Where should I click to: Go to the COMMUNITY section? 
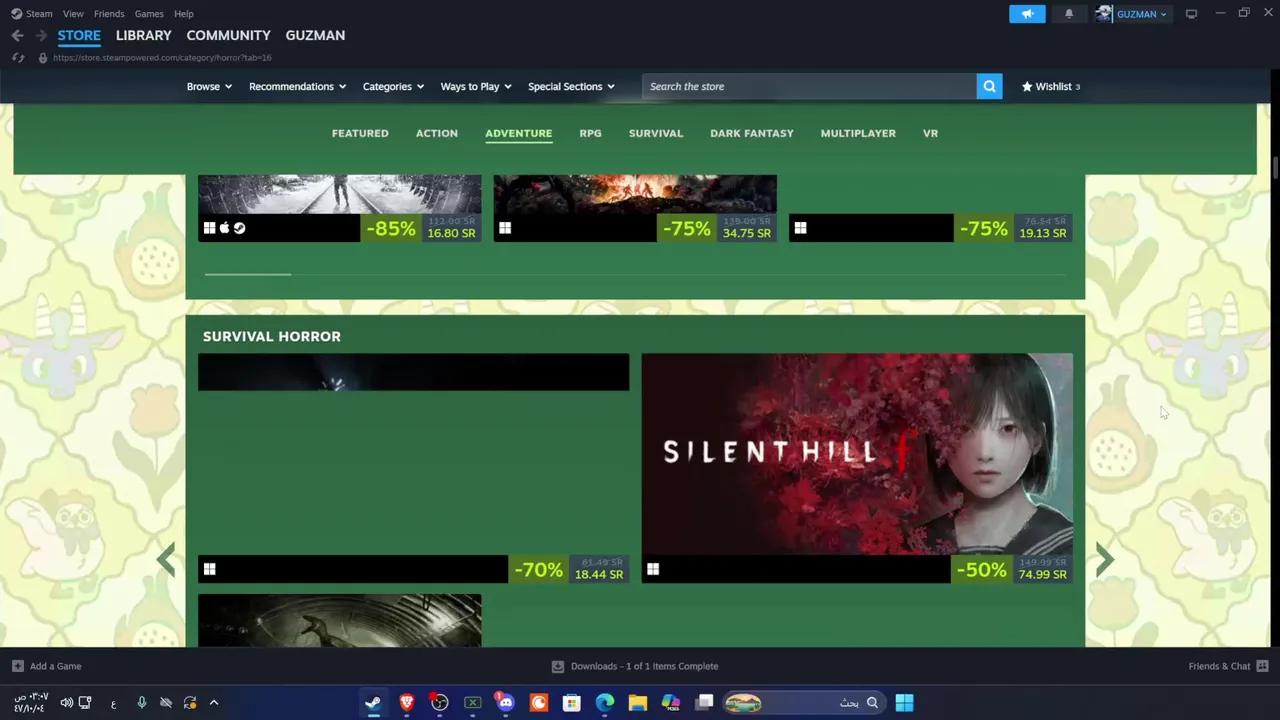click(228, 35)
